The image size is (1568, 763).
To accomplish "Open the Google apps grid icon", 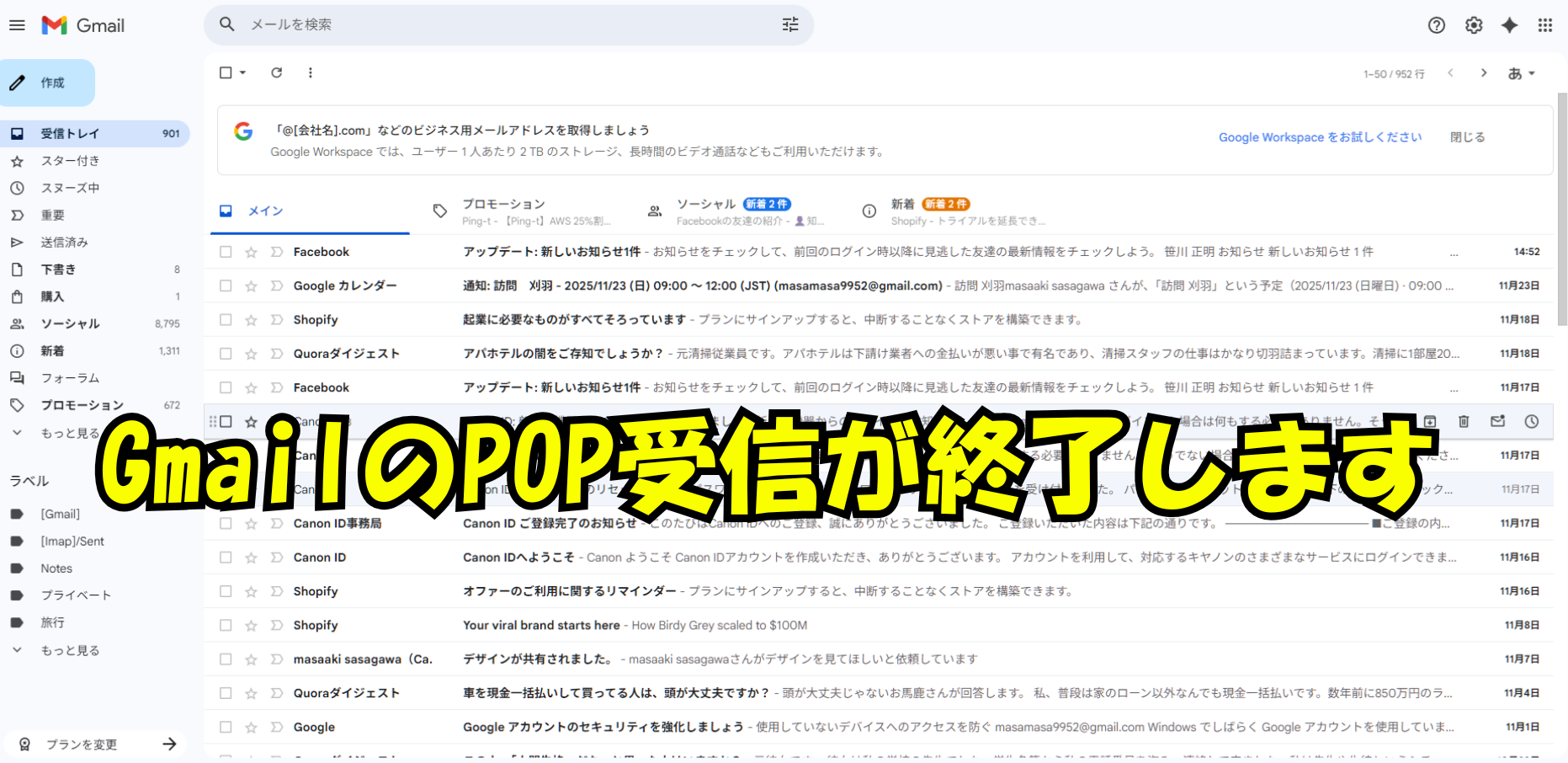I will click(1544, 25).
